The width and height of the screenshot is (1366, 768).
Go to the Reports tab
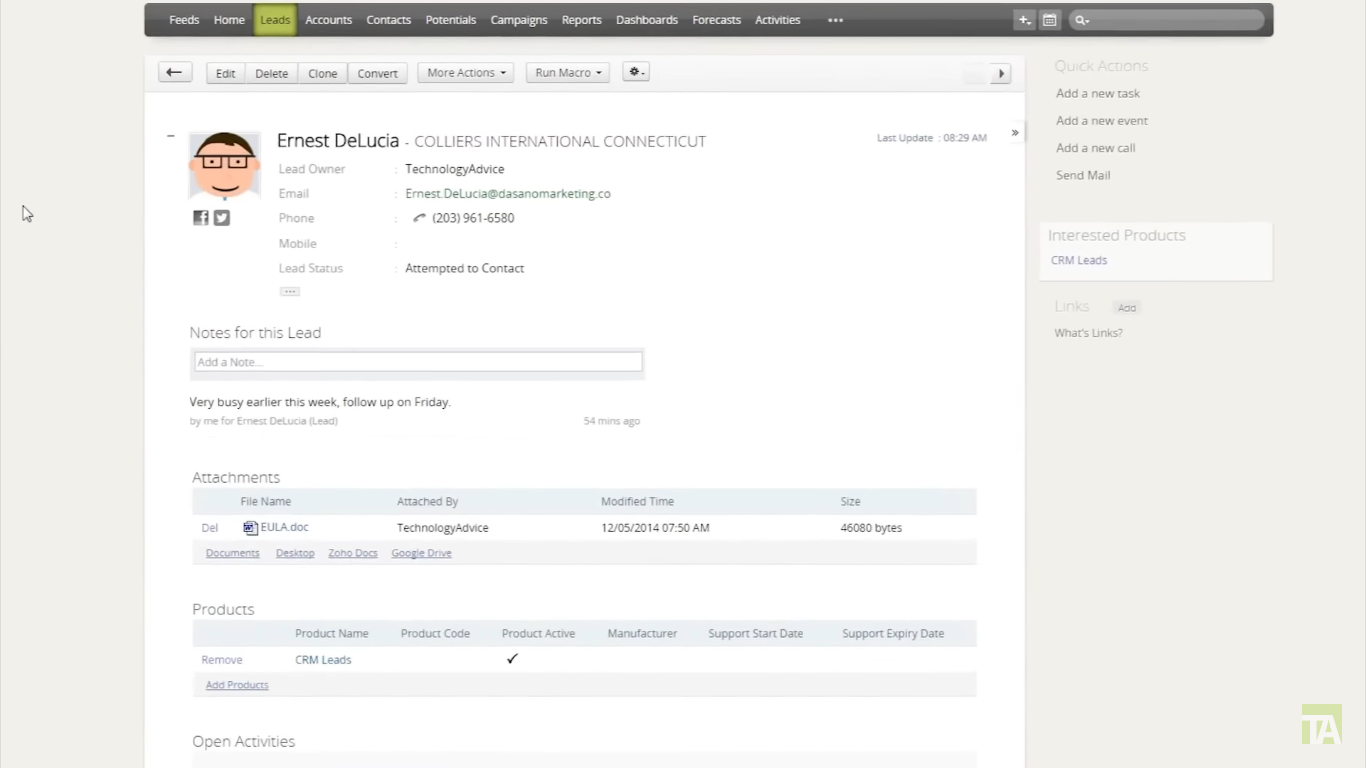pyautogui.click(x=582, y=20)
